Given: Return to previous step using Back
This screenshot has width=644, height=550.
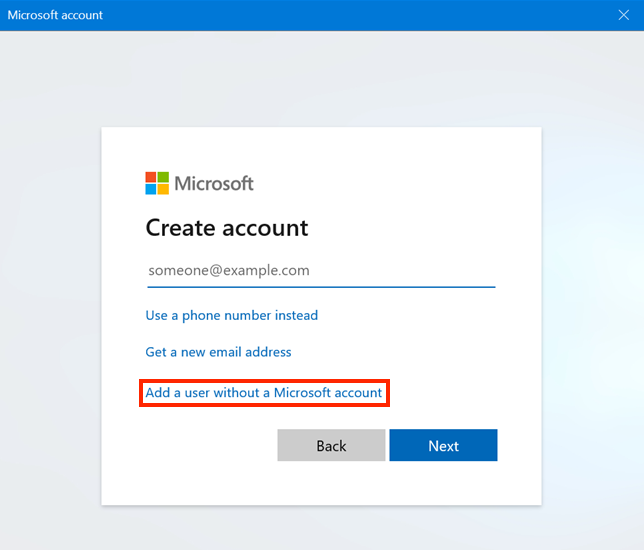Looking at the screenshot, I should pyautogui.click(x=331, y=445).
